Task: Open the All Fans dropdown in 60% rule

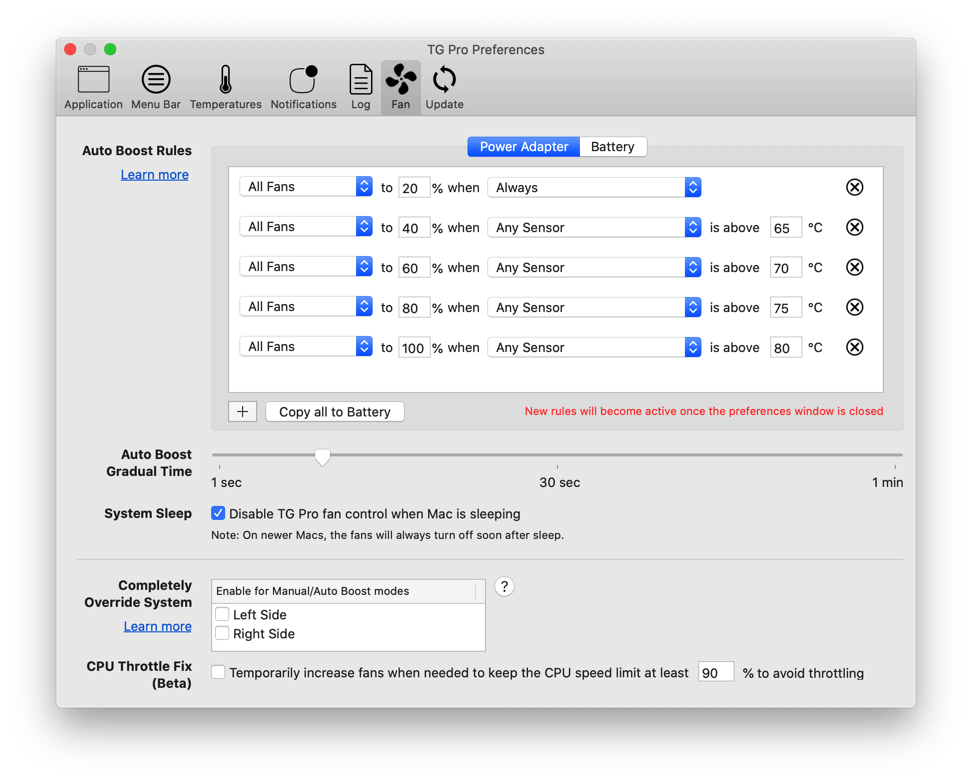Action: 306,267
